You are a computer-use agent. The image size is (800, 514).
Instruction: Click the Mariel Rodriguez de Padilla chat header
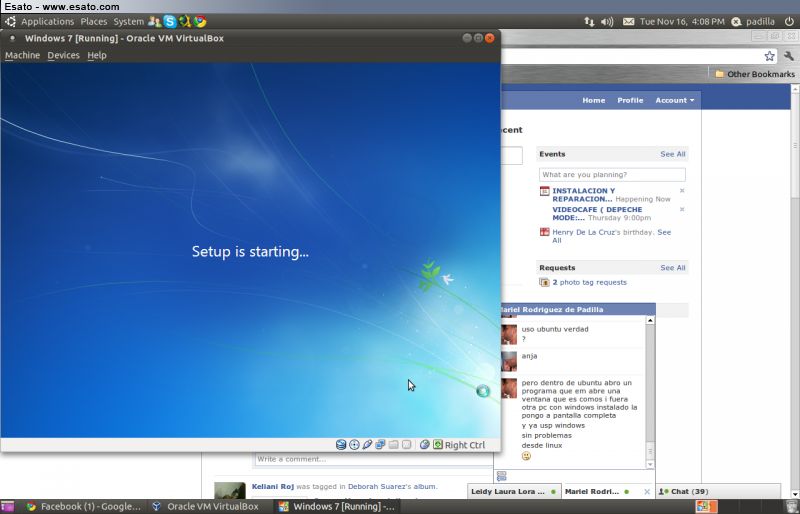click(x=578, y=309)
